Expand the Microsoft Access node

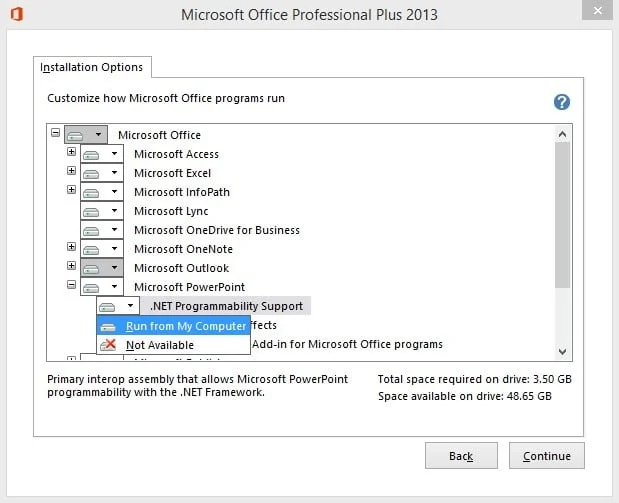[x=71, y=152]
